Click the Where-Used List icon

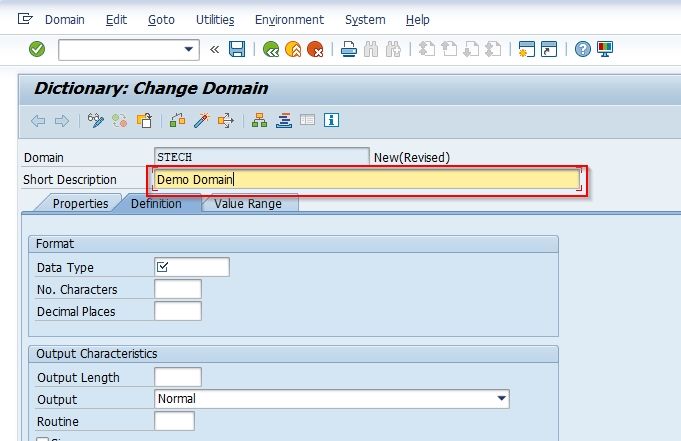tap(226, 120)
